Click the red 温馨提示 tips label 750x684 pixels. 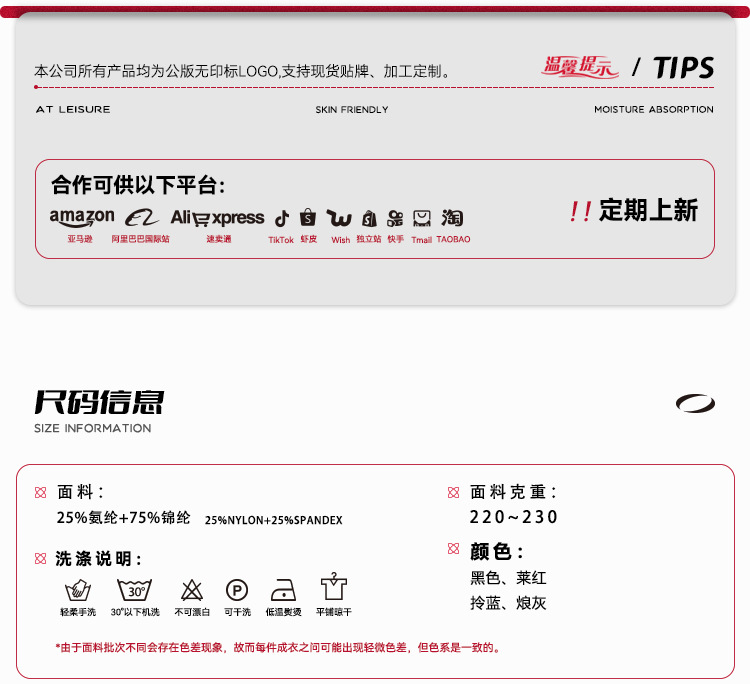(580, 66)
